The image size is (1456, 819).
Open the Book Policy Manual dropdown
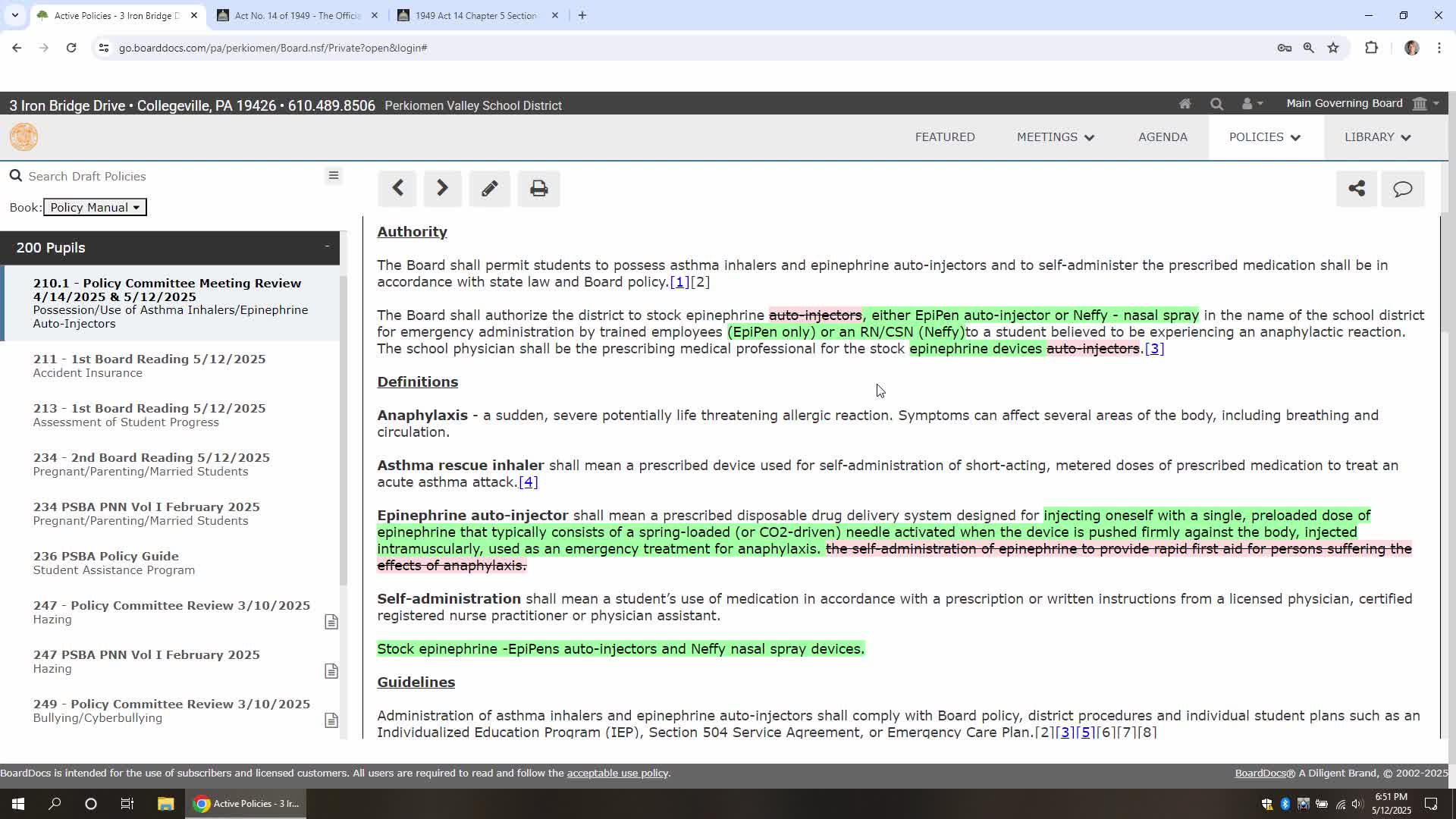click(x=95, y=207)
